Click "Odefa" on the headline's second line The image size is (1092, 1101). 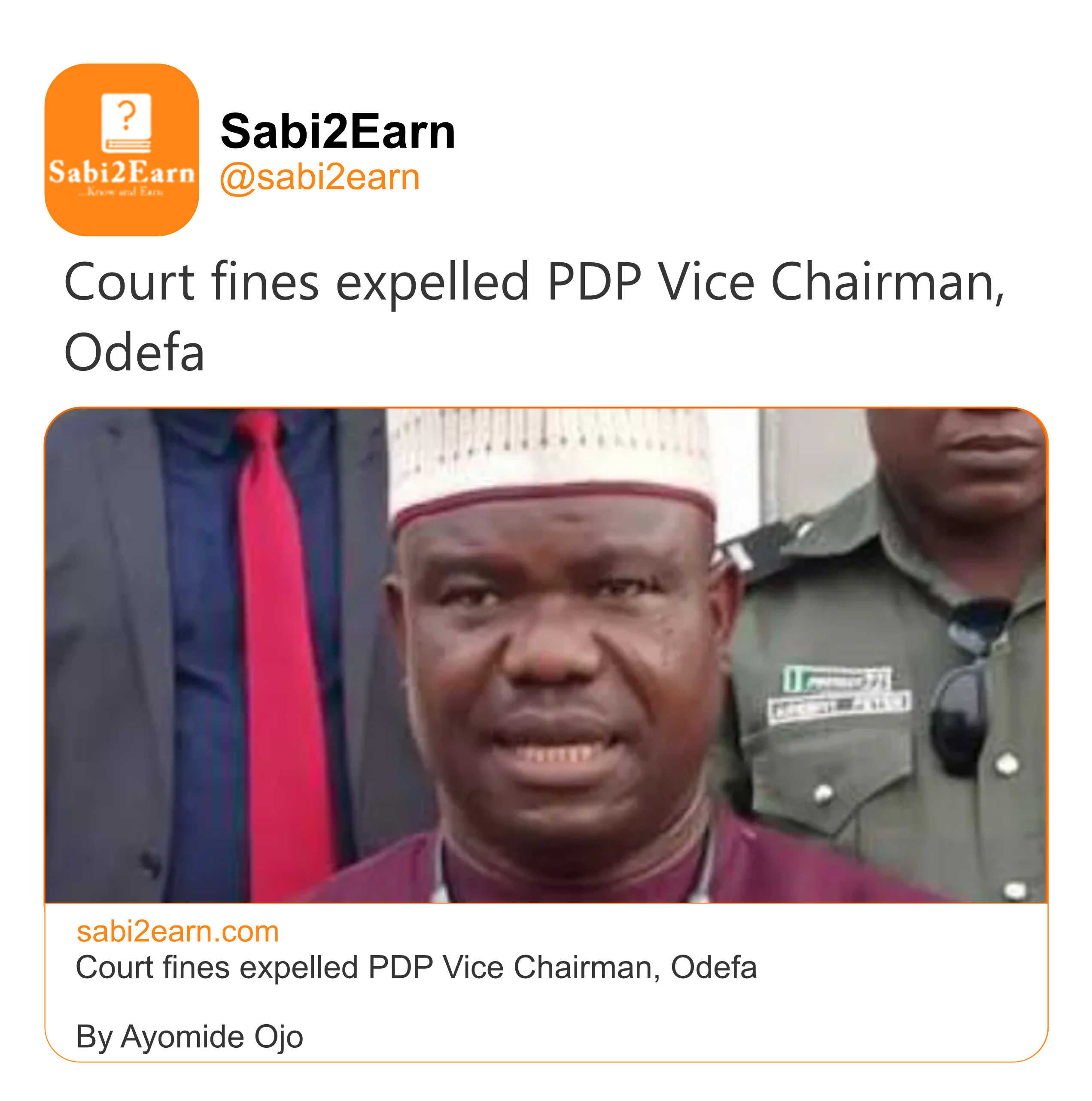click(x=134, y=352)
